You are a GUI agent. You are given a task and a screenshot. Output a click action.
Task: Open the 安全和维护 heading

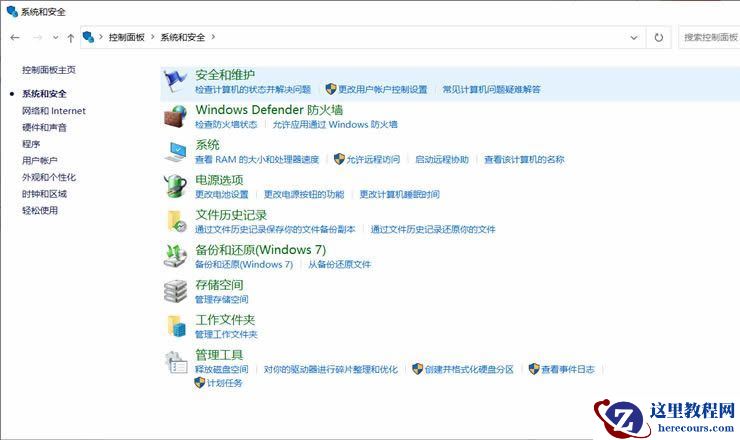point(225,75)
